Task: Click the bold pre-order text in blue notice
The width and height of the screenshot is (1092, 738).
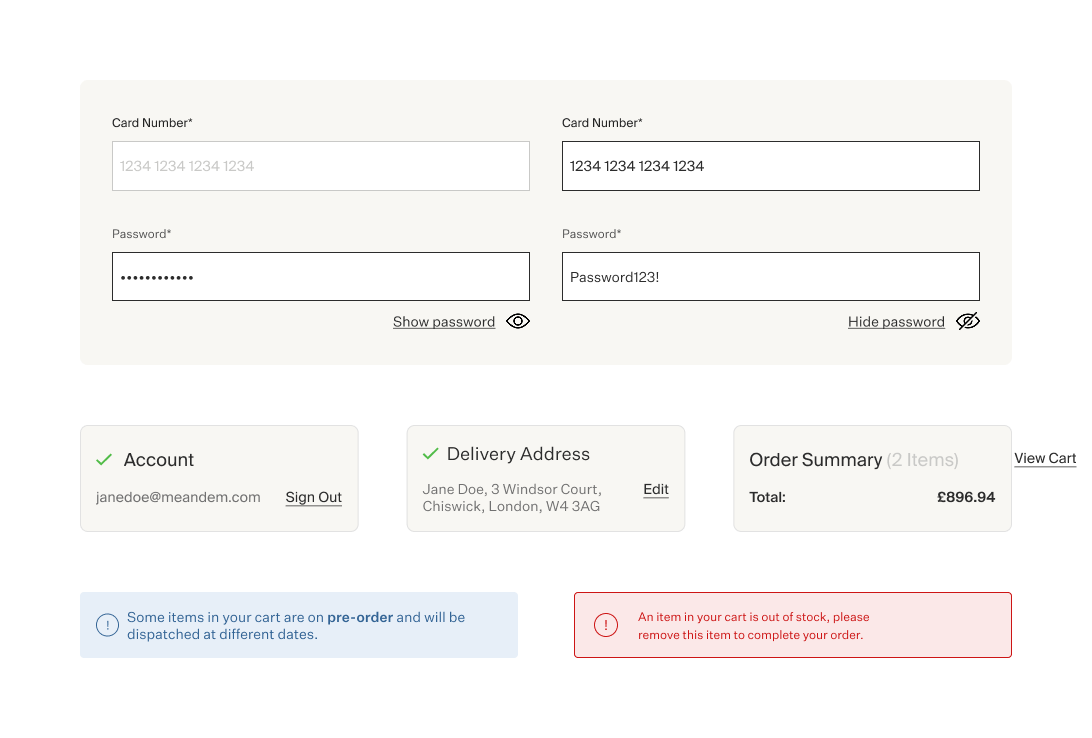Action: [360, 617]
